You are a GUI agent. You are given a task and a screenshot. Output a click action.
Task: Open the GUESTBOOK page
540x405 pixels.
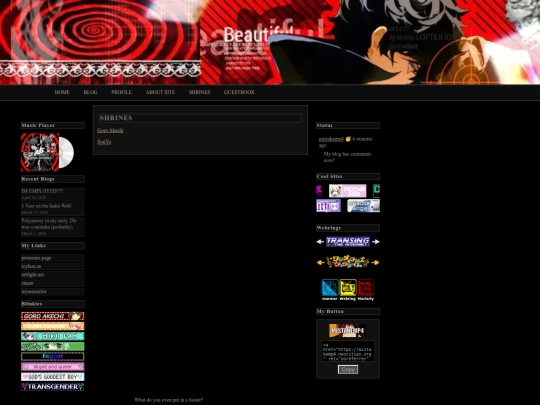239,92
